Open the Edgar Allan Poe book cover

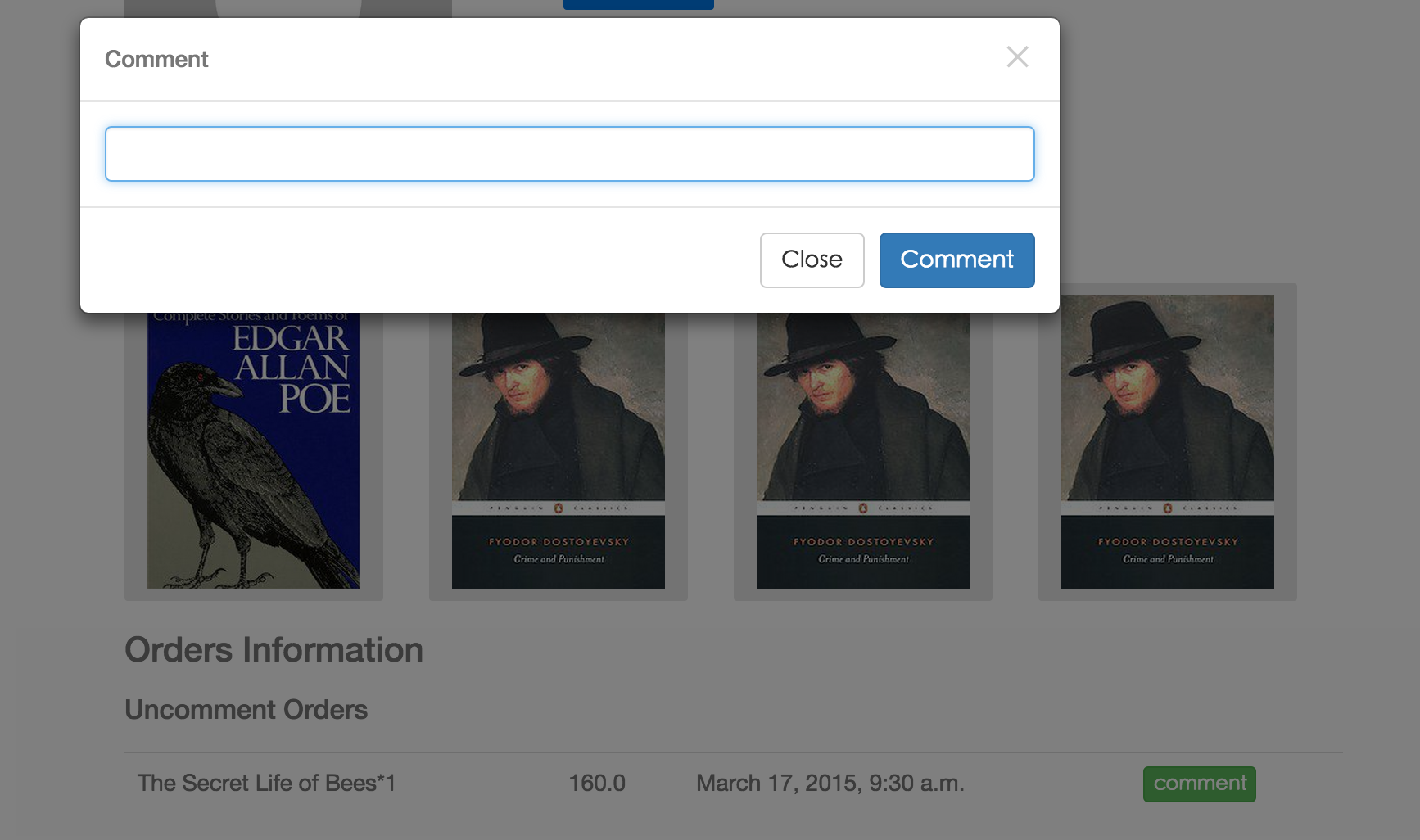pyautogui.click(x=254, y=450)
